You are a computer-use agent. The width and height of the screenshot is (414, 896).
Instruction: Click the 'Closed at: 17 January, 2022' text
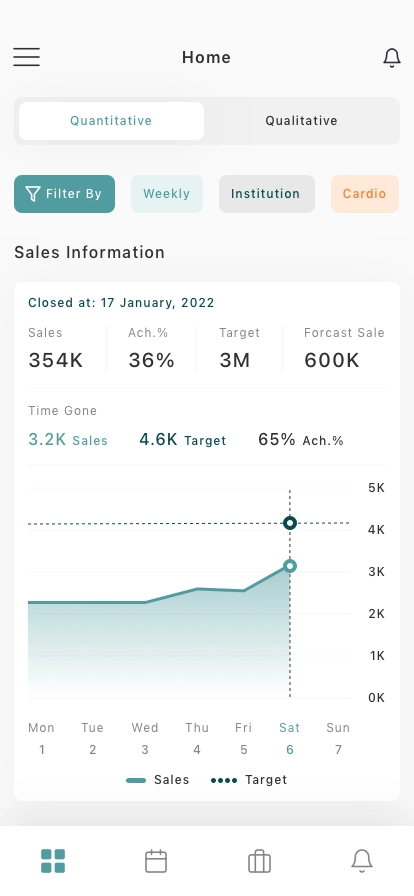[121, 303]
